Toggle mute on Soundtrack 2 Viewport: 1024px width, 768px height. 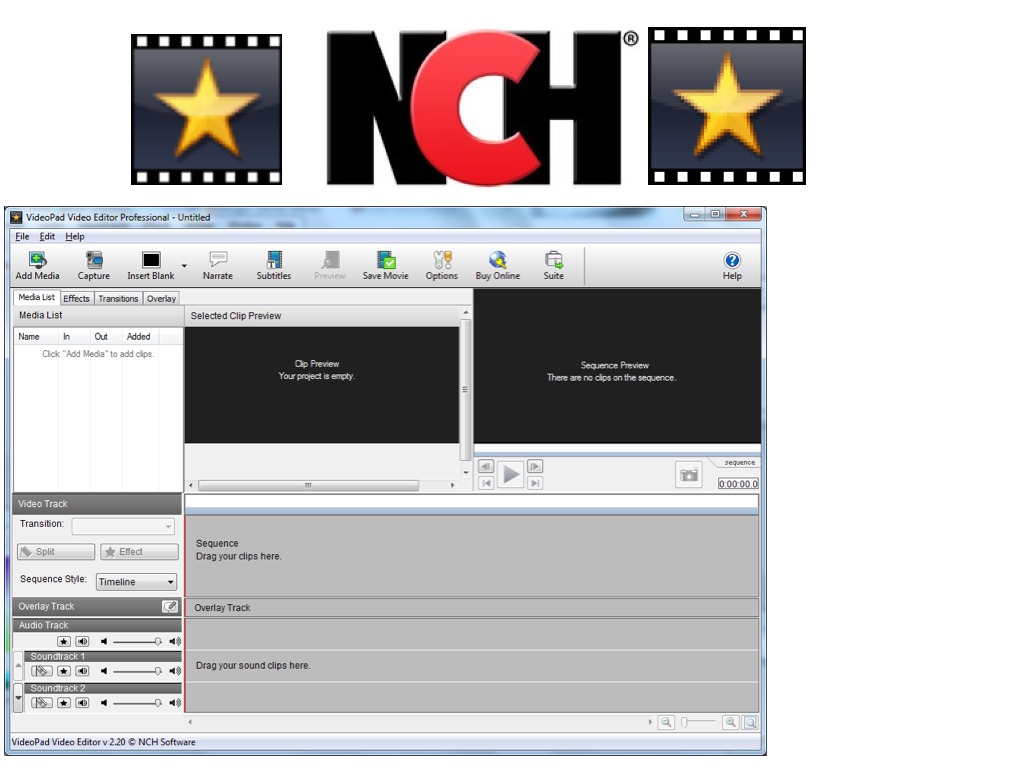tap(82, 703)
